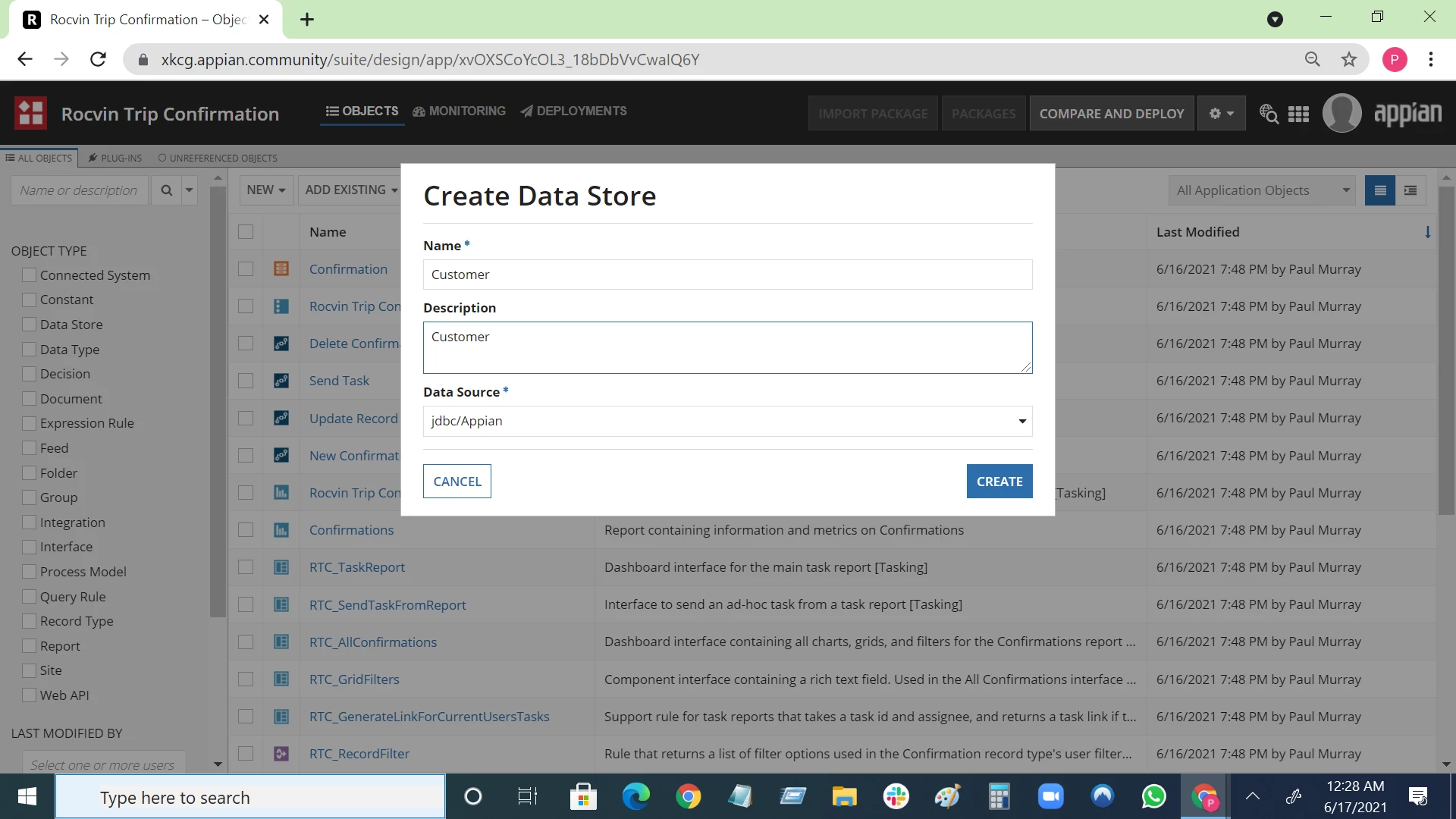This screenshot has width=1456, height=819.
Task: Open the All Application Objects filter dropdown
Action: coord(1262,190)
